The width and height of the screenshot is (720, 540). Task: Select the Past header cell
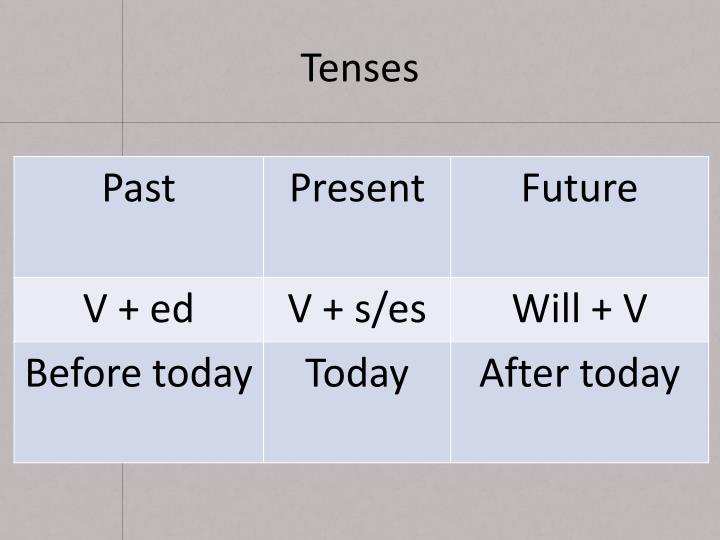pyautogui.click(x=139, y=217)
